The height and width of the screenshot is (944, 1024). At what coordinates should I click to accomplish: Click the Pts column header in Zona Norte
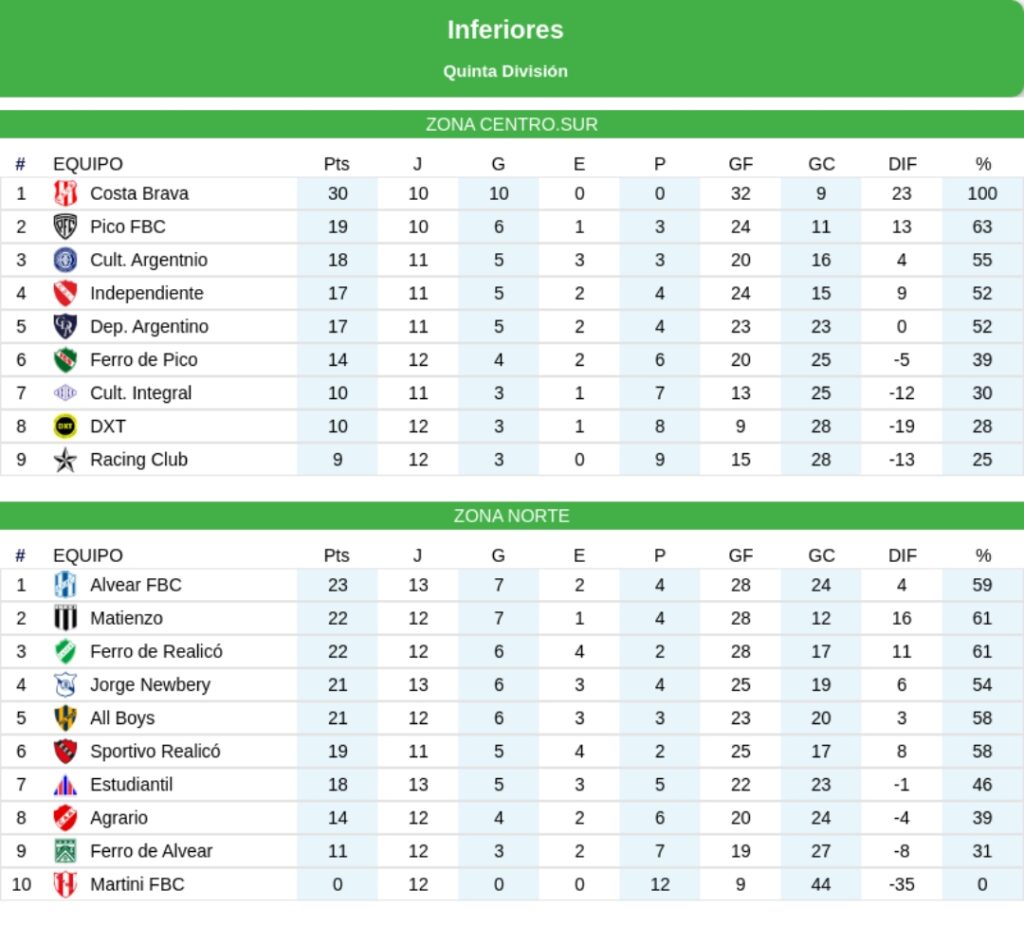[x=337, y=555]
